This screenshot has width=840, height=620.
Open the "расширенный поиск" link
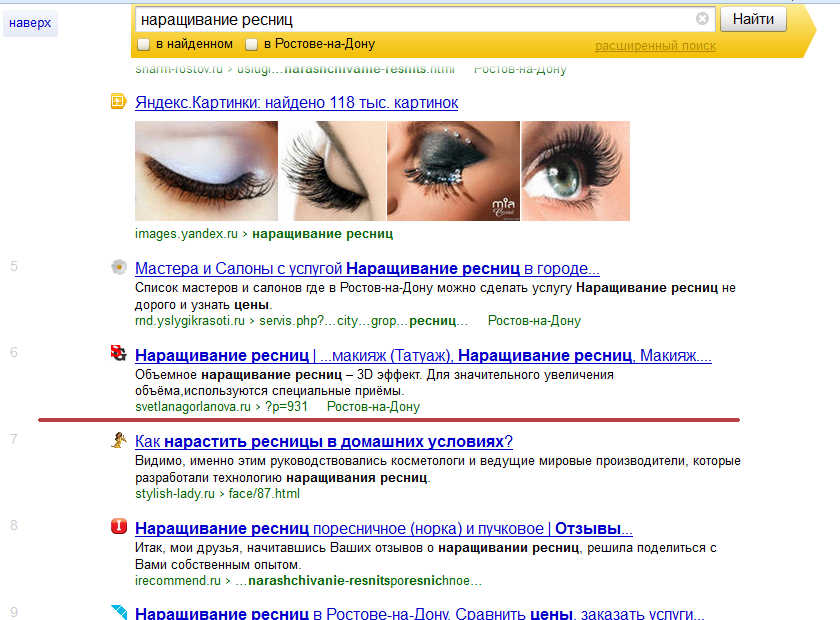[x=655, y=46]
